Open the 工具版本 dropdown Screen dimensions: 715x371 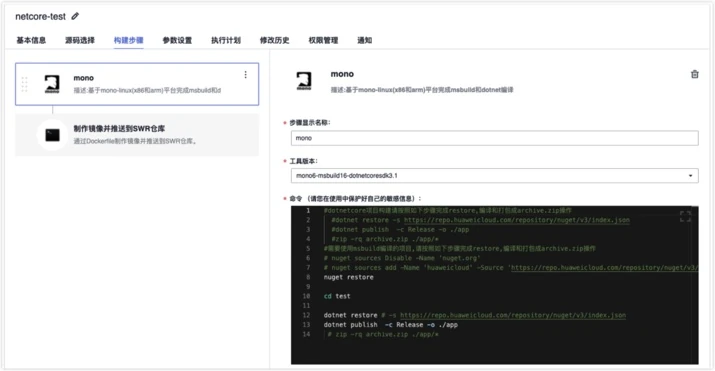[494, 175]
